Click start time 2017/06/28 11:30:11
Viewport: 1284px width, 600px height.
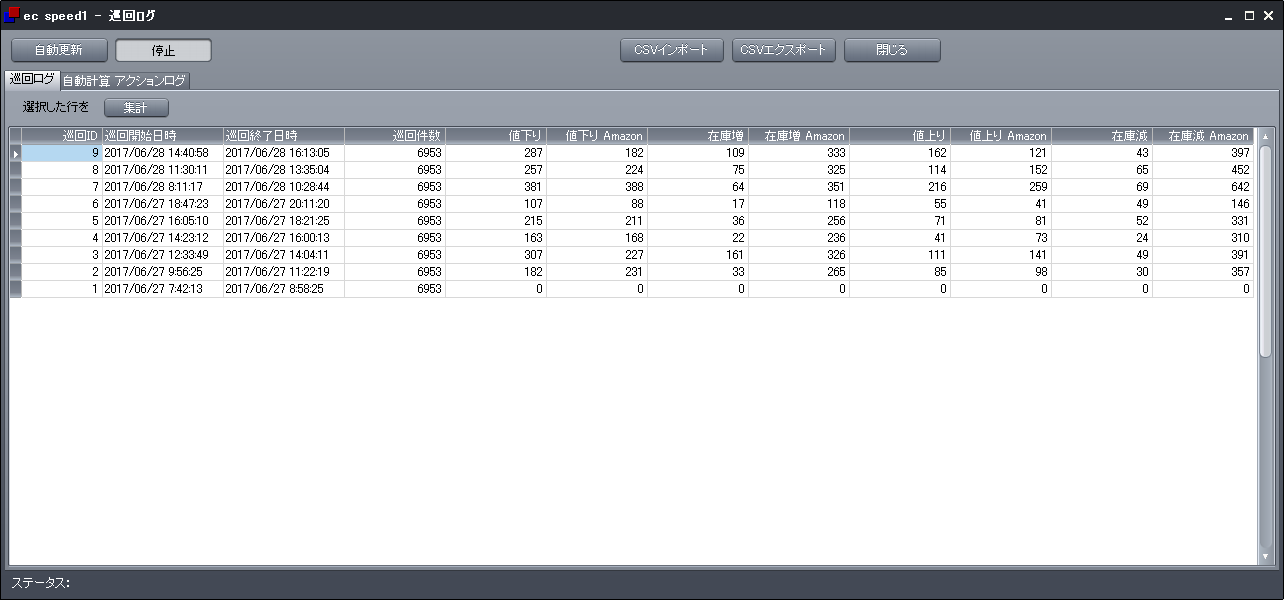(x=162, y=170)
